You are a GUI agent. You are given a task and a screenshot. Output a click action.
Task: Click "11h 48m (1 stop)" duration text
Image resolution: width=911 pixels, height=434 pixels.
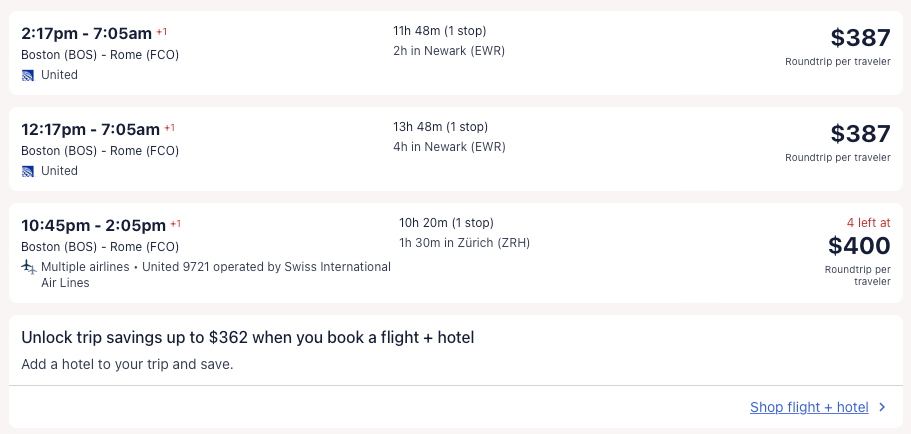pos(440,31)
